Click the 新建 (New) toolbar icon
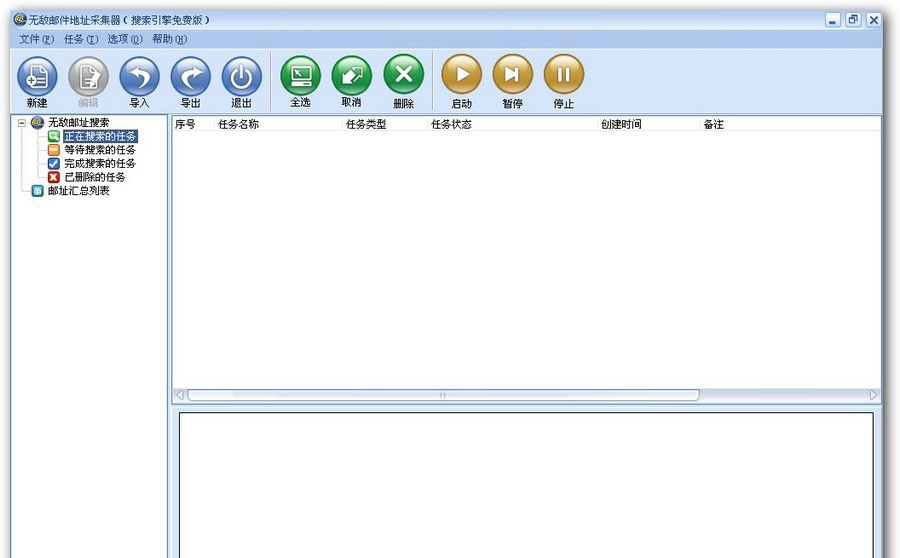This screenshot has width=900, height=558. click(x=37, y=77)
